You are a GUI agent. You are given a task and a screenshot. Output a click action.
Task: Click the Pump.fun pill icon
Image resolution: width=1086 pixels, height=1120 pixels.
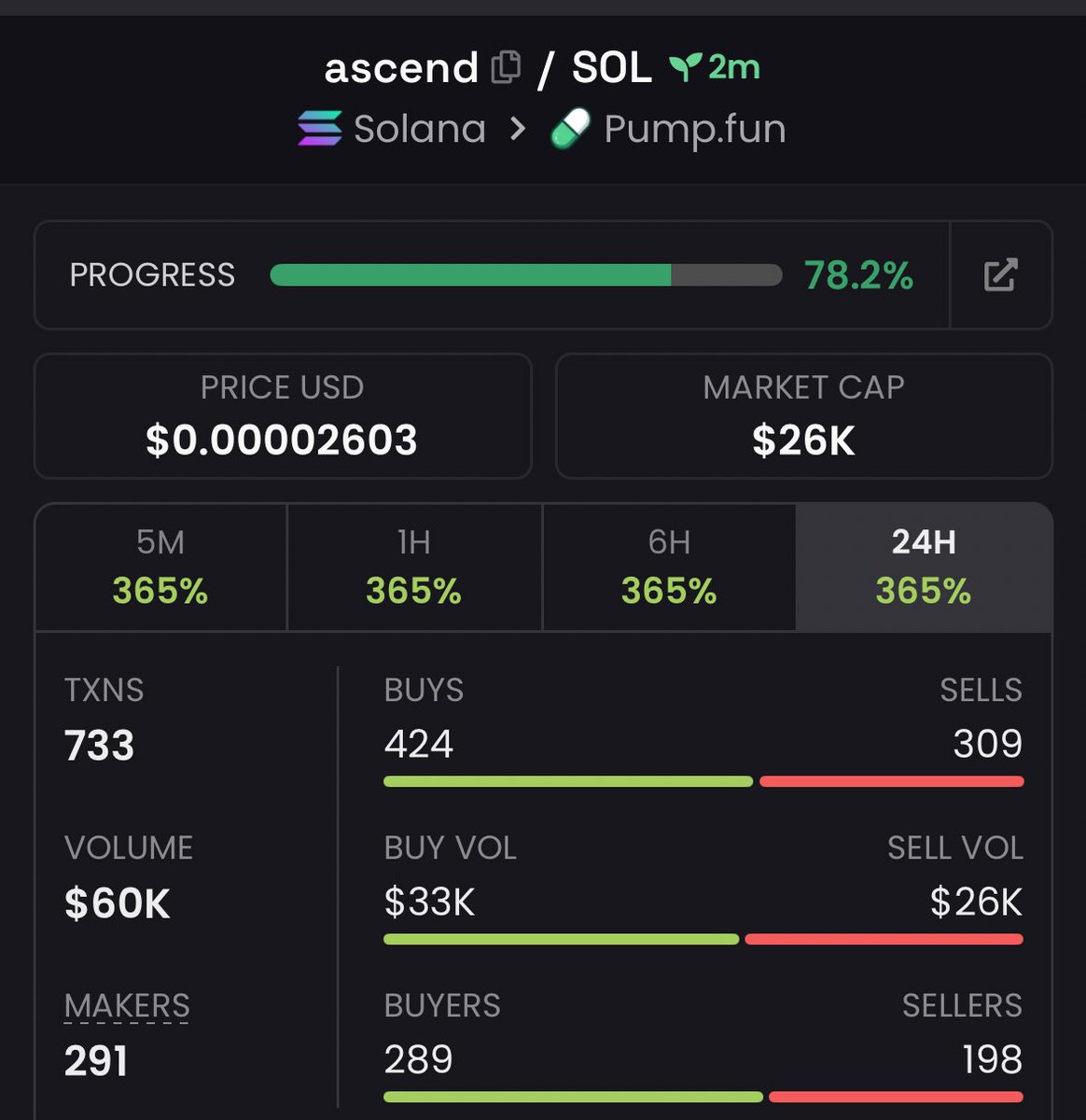(570, 129)
